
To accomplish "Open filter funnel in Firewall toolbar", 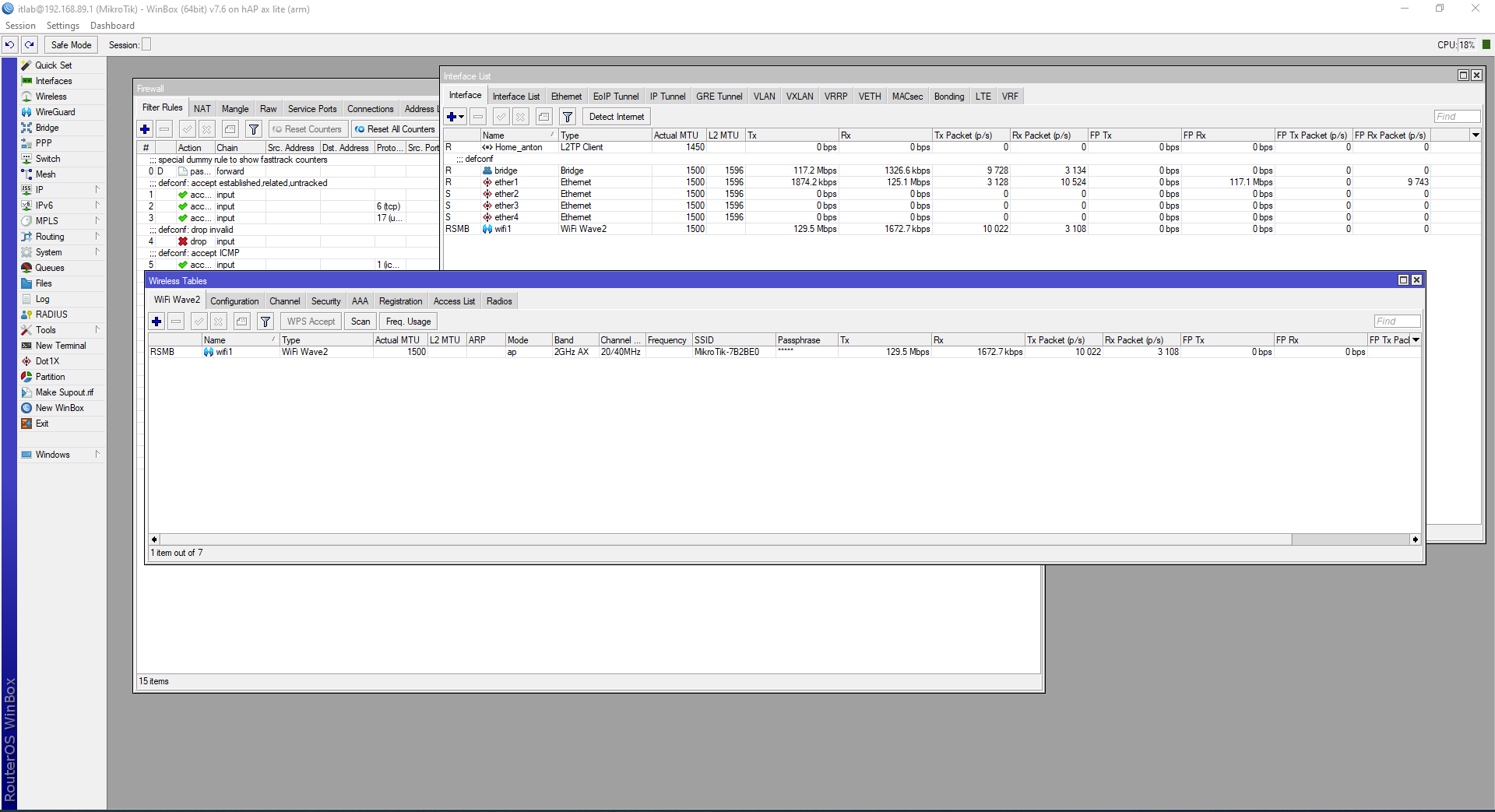I will [x=254, y=129].
